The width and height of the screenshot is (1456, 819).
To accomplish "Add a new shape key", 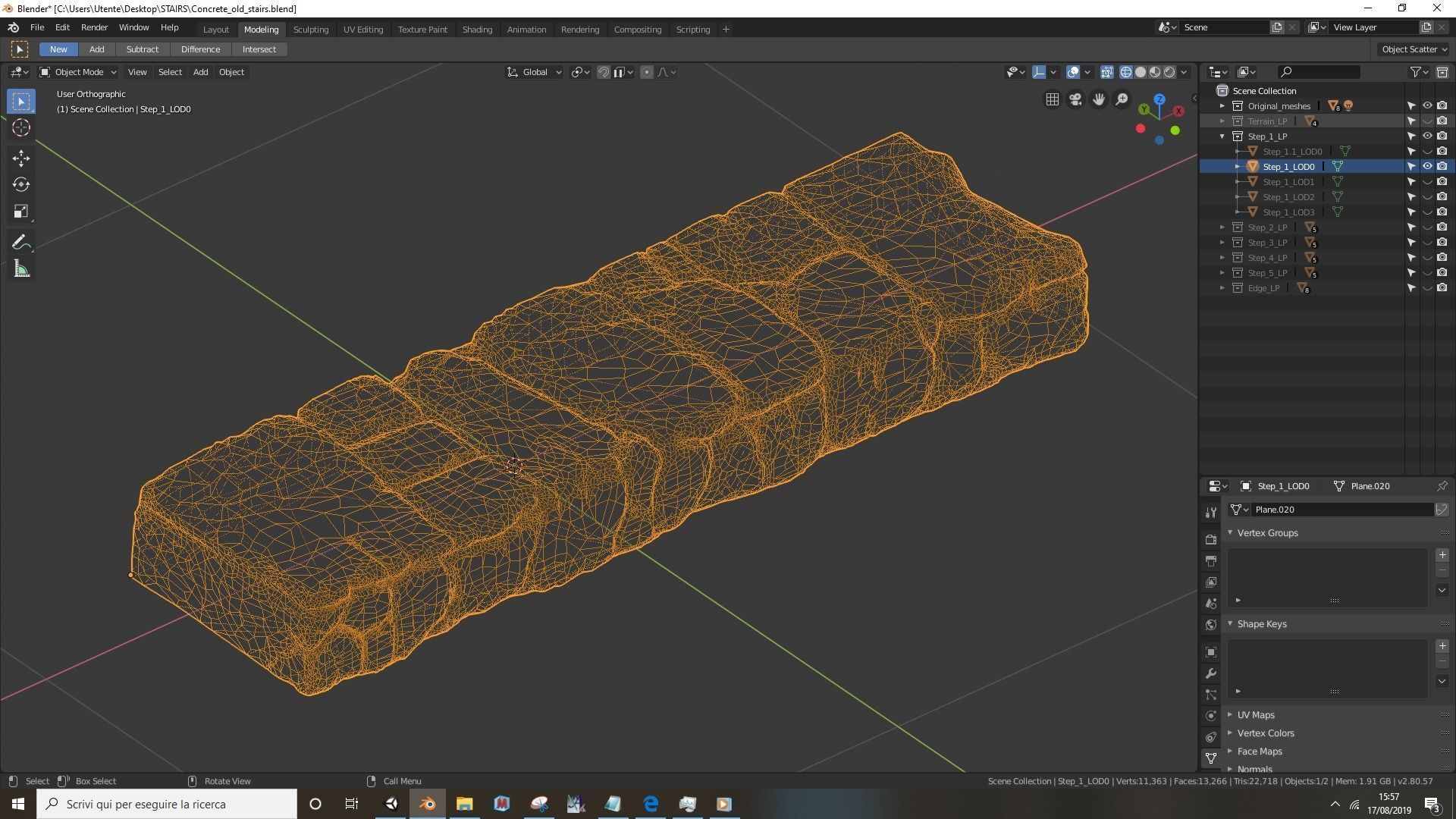I will (1442, 646).
